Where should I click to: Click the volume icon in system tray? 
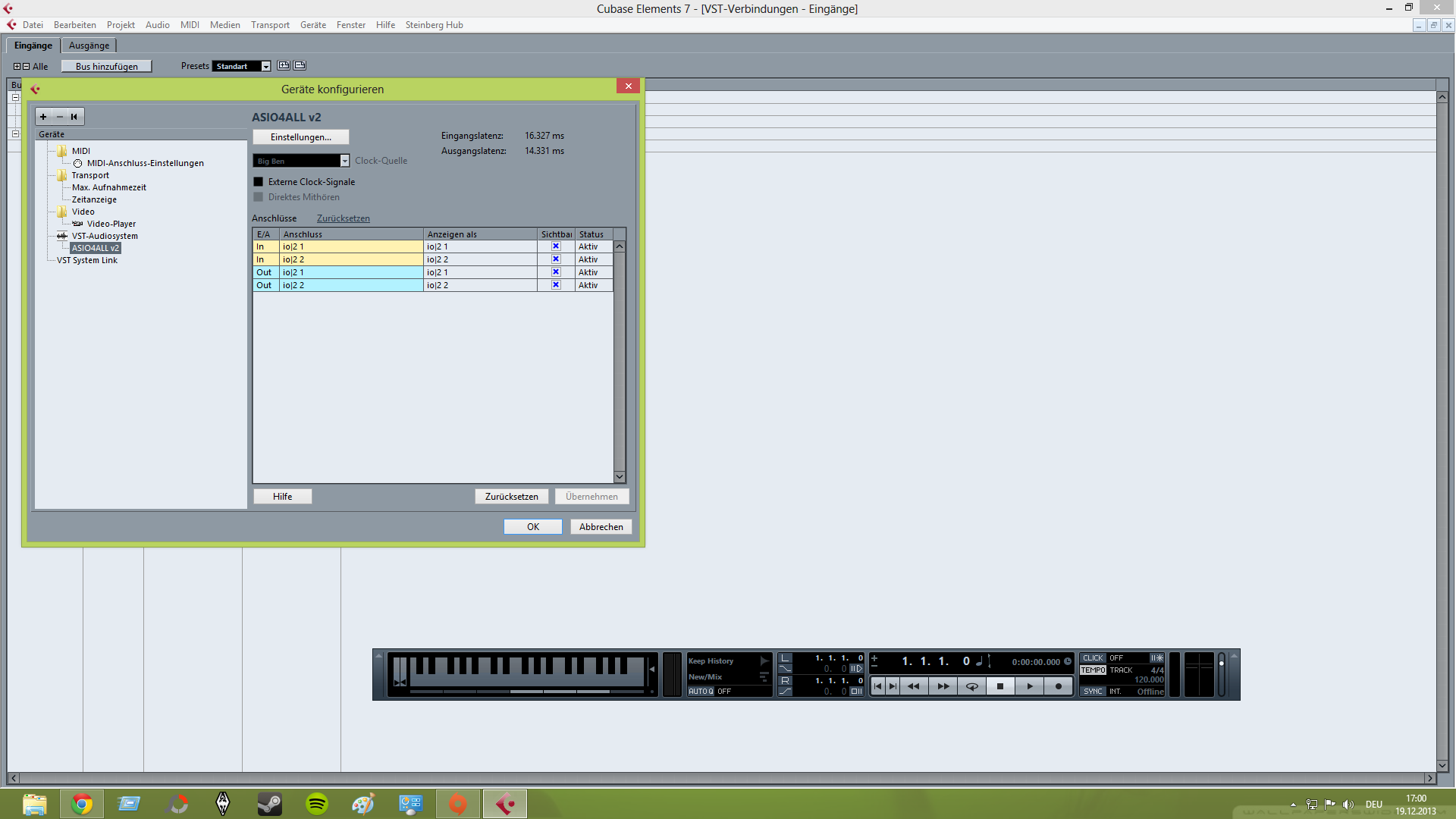click(1348, 805)
